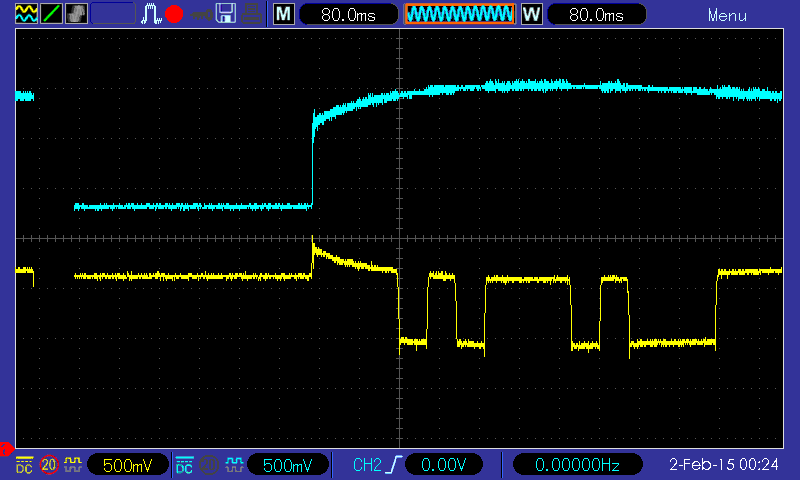Click the printer icon
800x480 pixels.
pos(251,14)
